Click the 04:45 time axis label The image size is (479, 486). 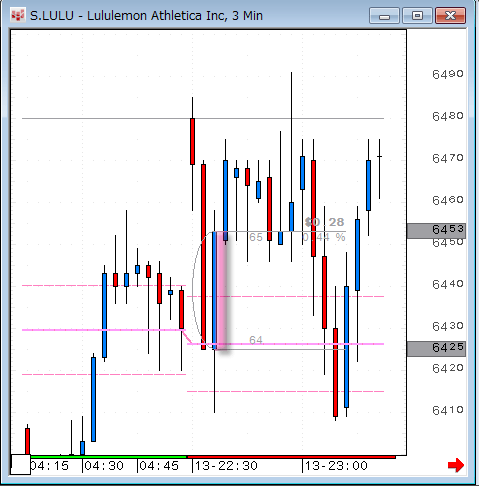(159, 466)
